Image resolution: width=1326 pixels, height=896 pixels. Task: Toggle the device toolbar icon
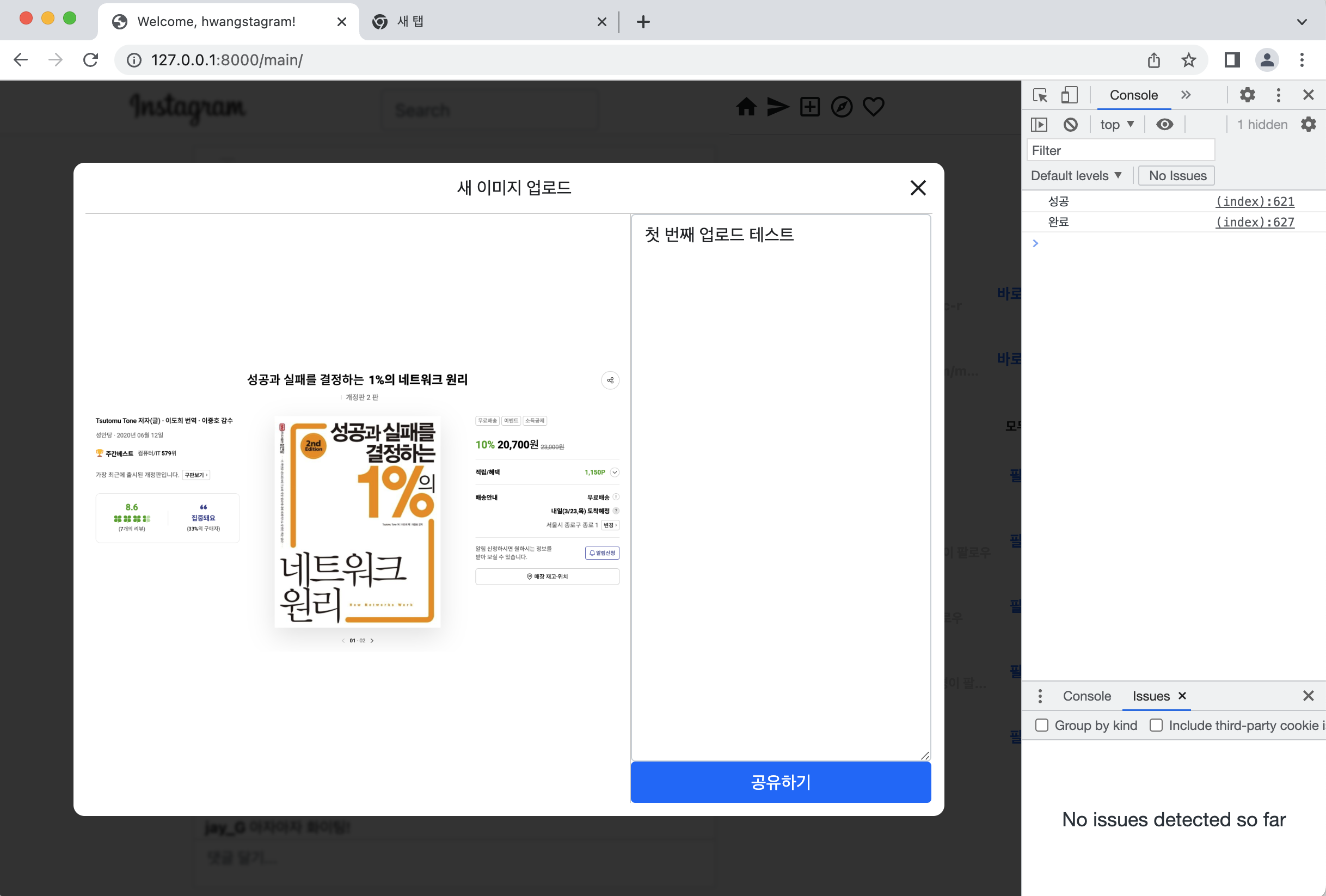[1069, 95]
